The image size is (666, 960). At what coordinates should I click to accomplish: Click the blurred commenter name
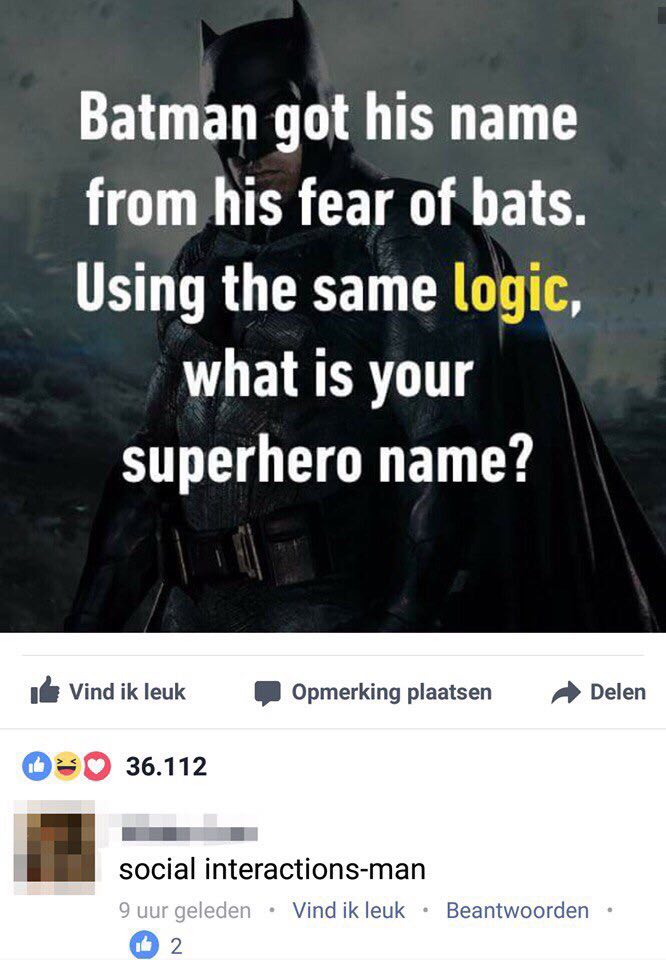tap(189, 830)
